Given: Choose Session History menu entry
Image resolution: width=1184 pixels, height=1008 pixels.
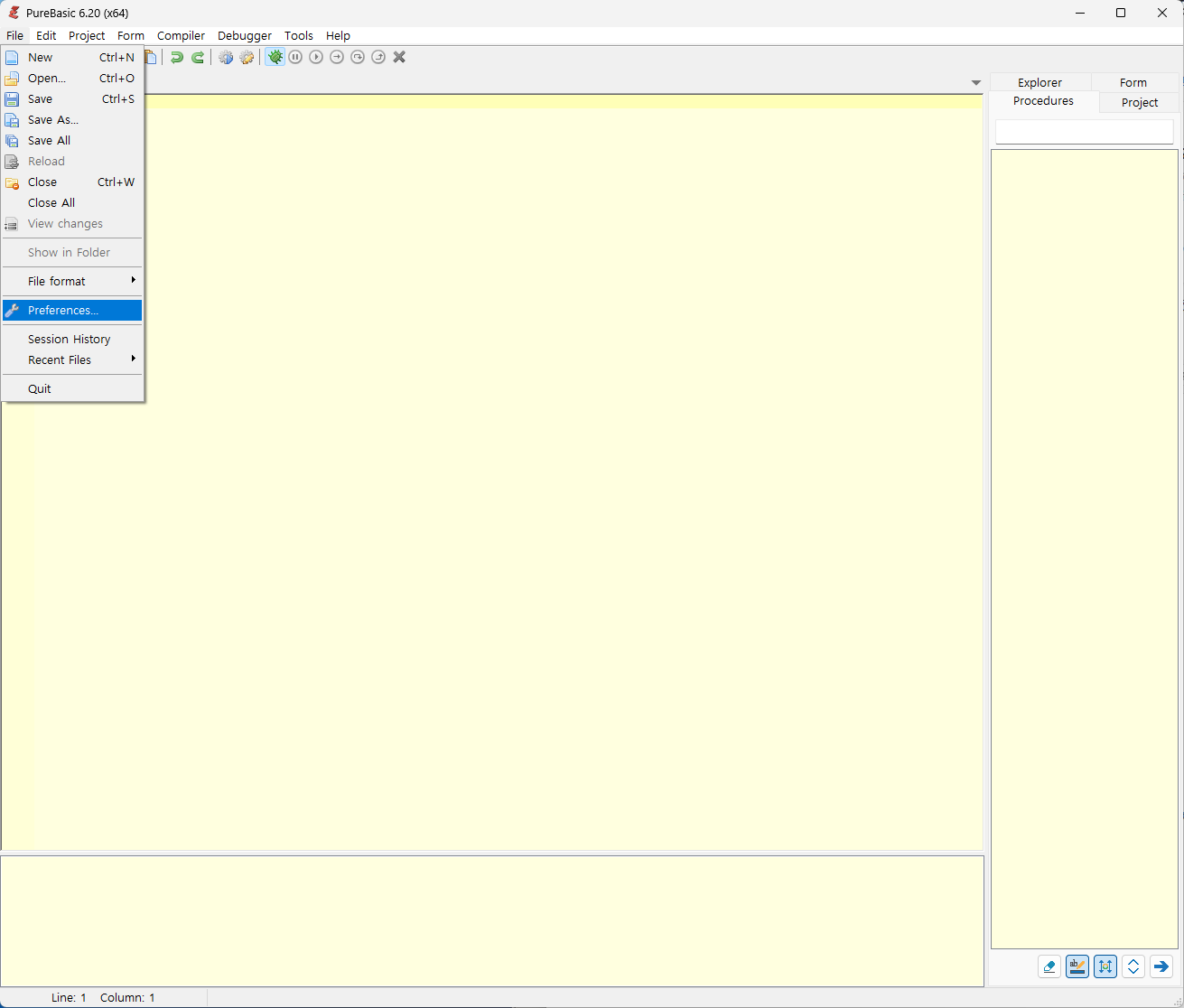Looking at the screenshot, I should [x=72, y=339].
